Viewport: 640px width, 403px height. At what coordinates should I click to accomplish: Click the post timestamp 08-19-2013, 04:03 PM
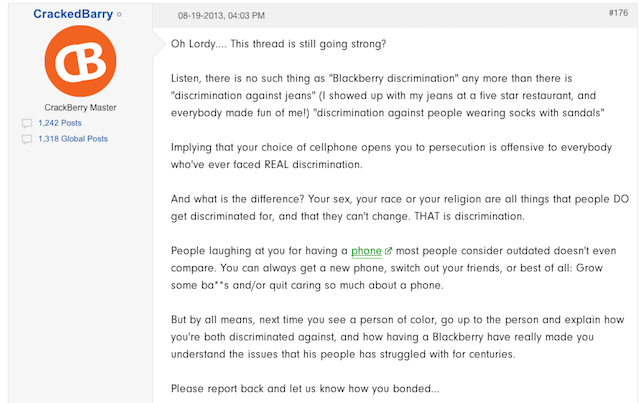tap(221, 16)
